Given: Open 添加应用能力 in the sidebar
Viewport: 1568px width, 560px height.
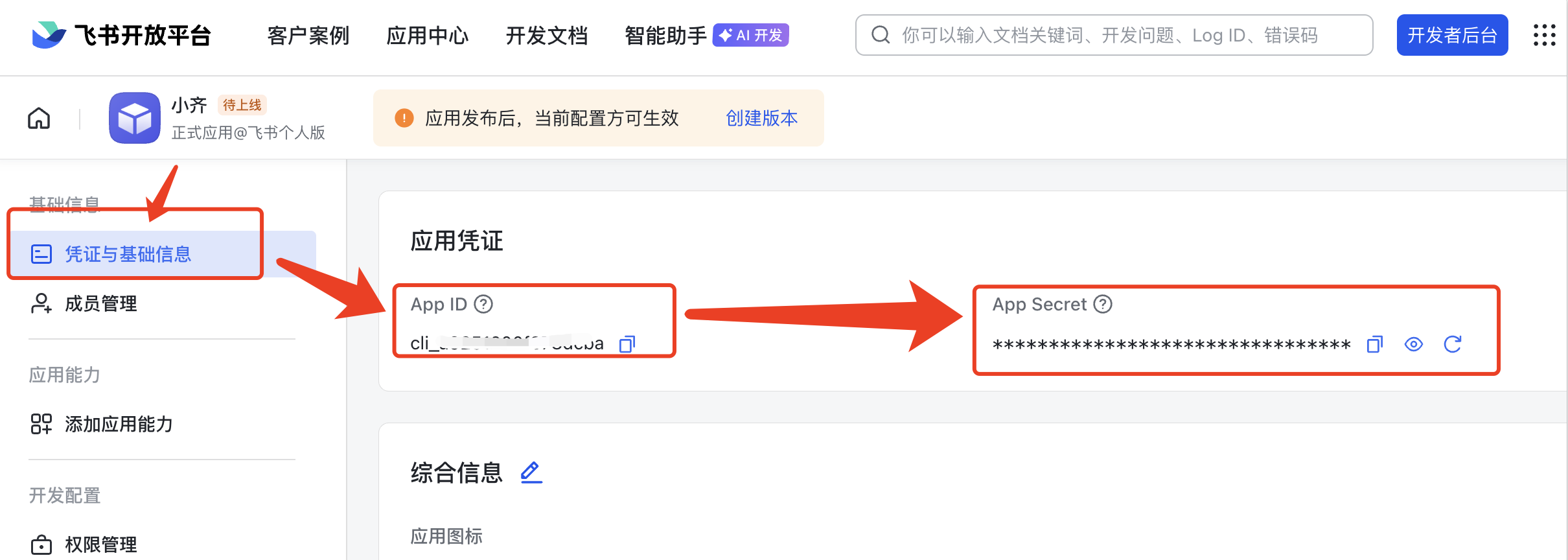Looking at the screenshot, I should pos(102,424).
